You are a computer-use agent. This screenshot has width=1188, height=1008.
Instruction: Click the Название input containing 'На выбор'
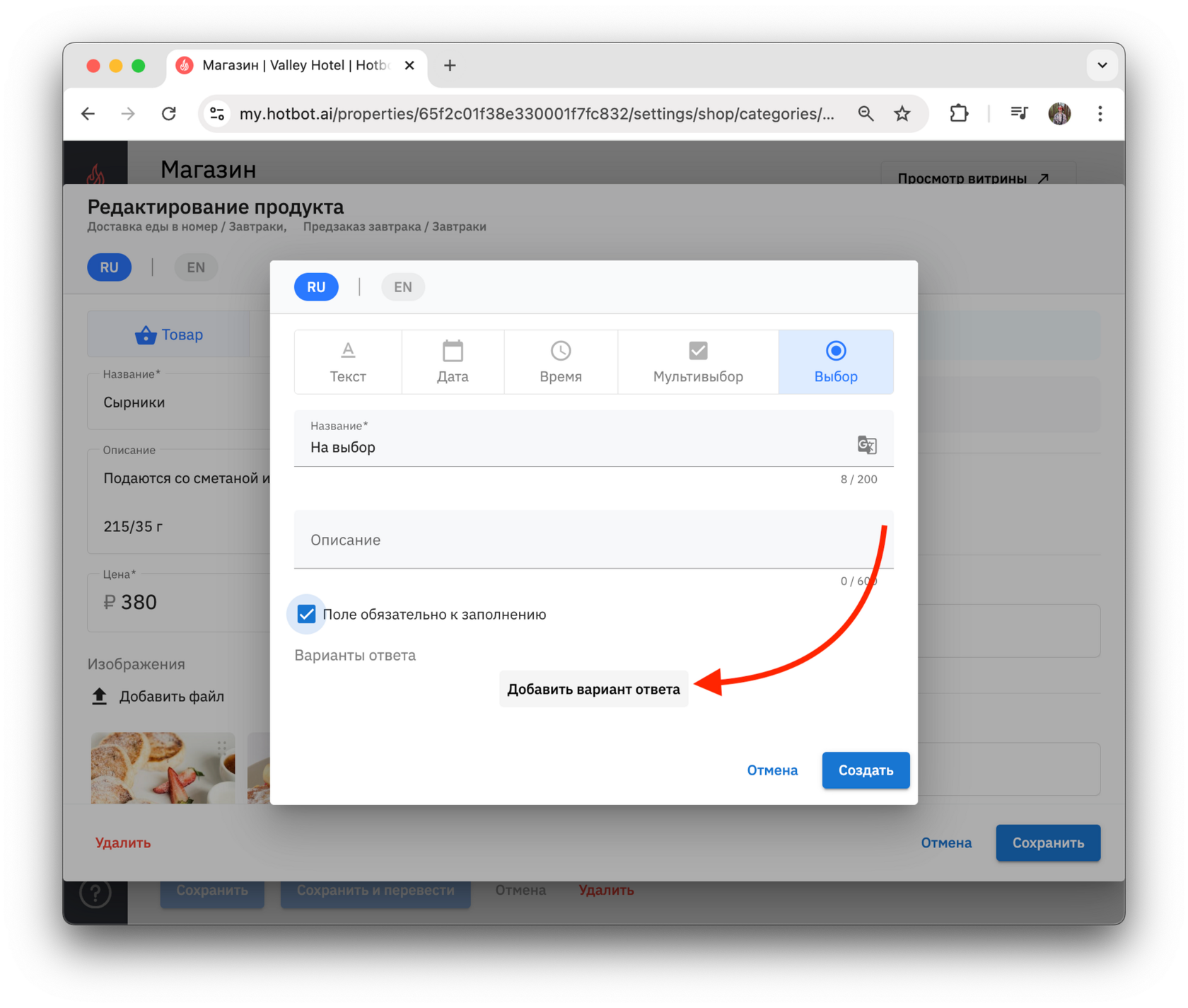[594, 439]
